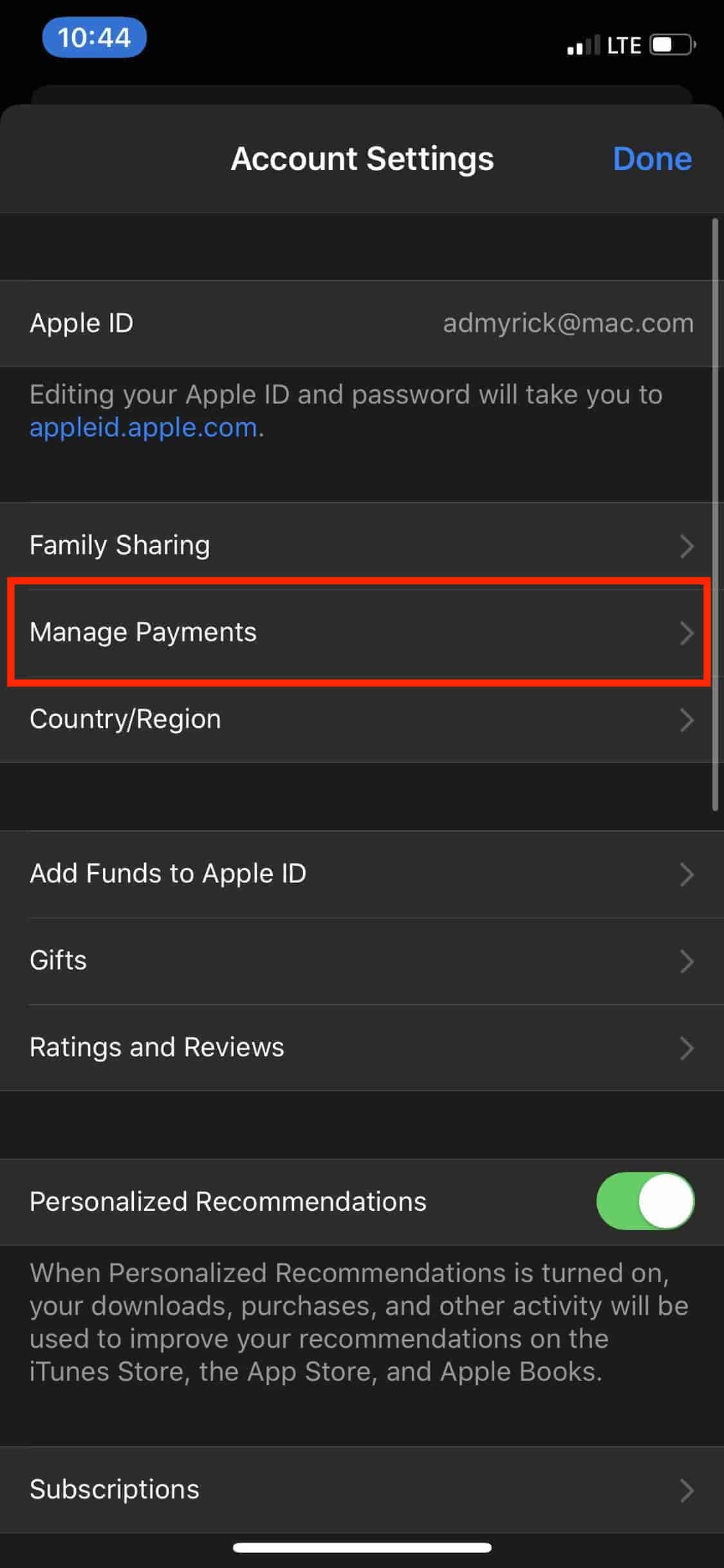Tap the Apple ID email row
Screen dimensions: 724x1568
[362, 323]
